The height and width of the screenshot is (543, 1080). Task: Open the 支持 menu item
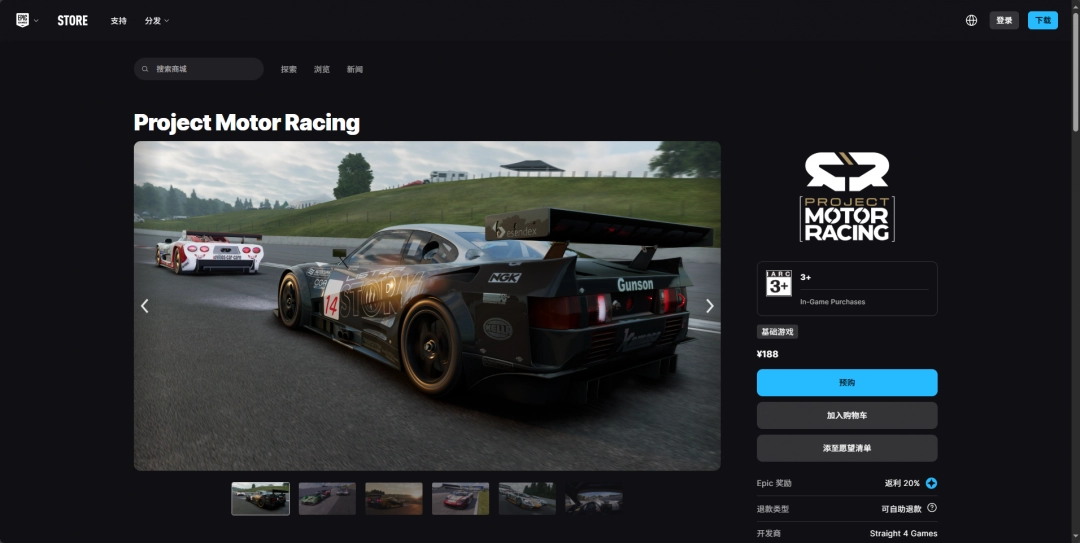[x=119, y=21]
